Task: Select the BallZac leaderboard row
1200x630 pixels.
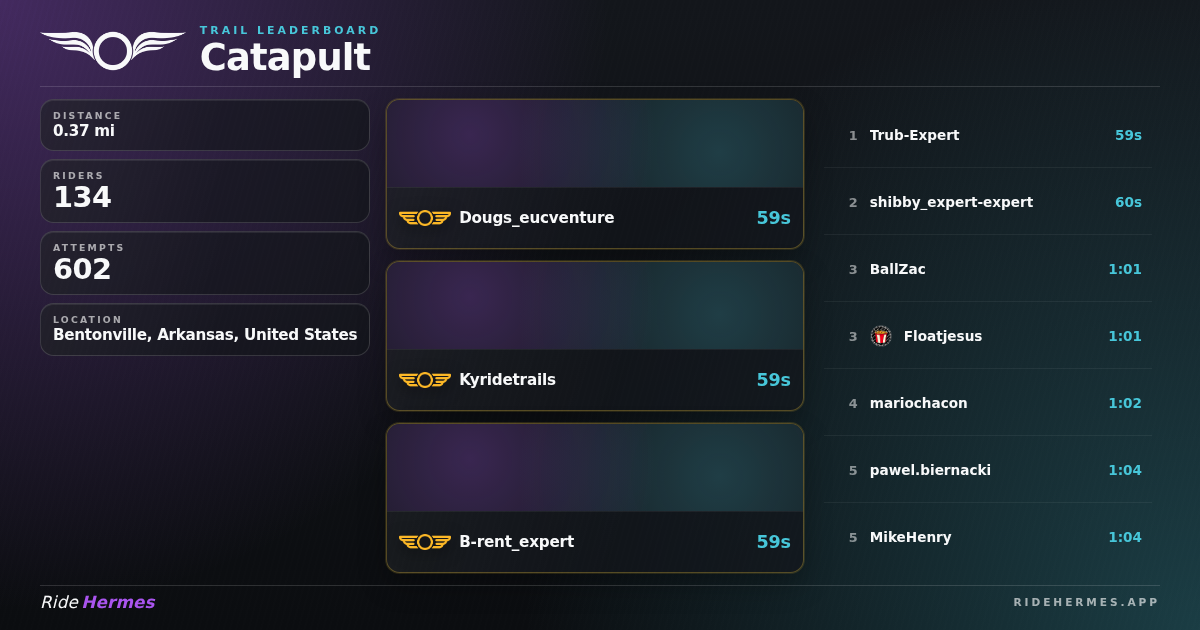Action: pos(988,269)
